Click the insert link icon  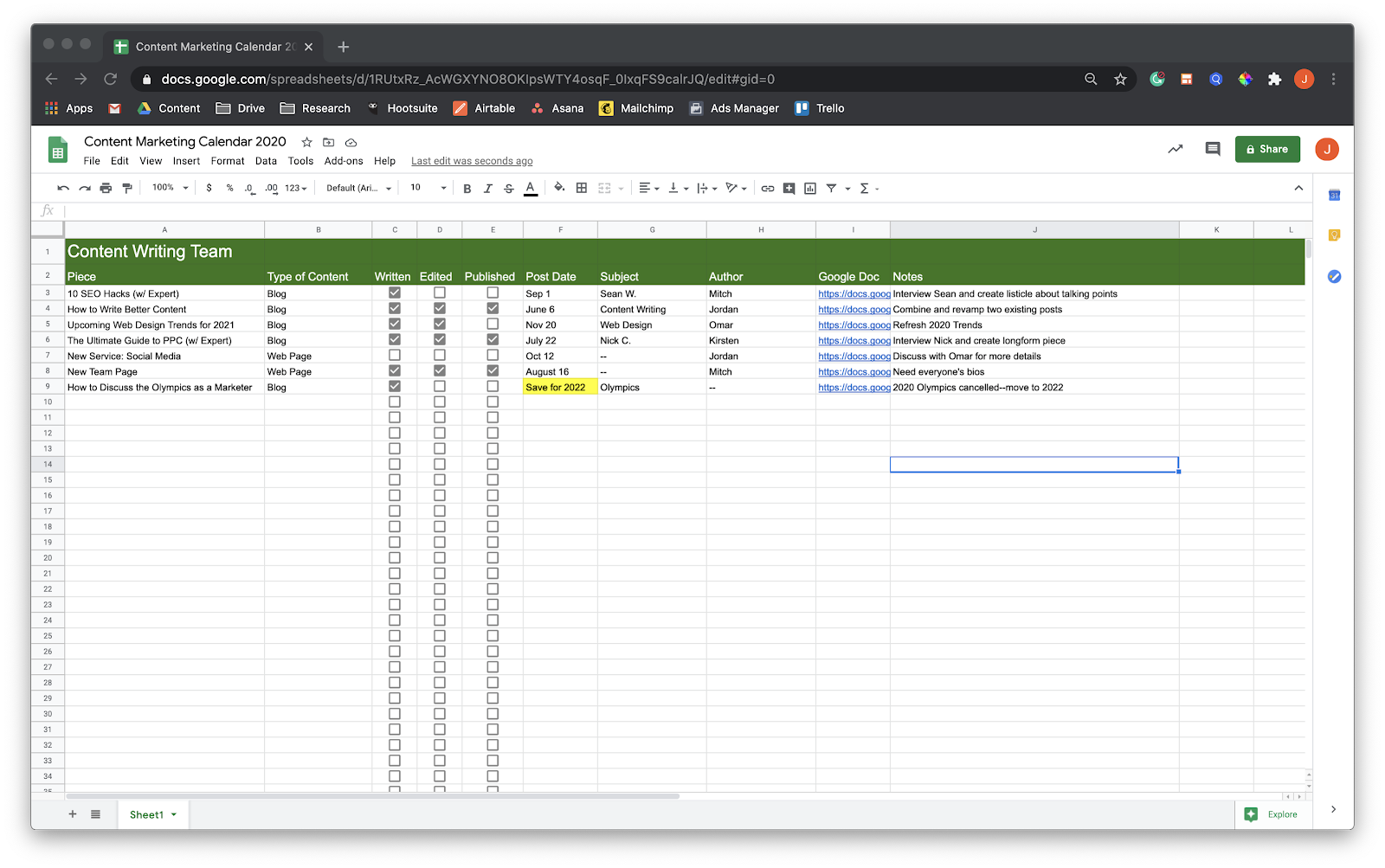point(768,189)
